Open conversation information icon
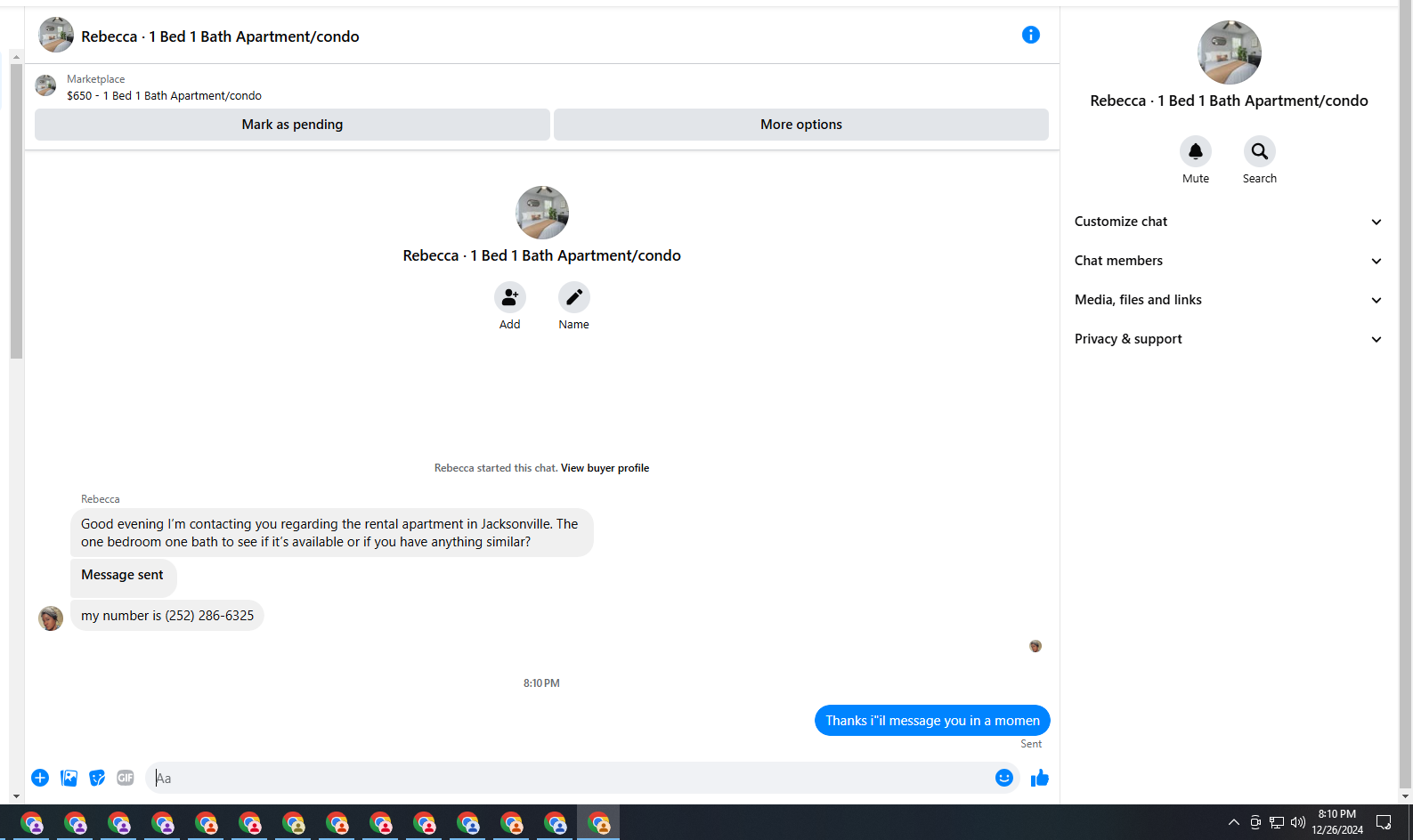Image resolution: width=1413 pixels, height=840 pixels. click(1031, 35)
